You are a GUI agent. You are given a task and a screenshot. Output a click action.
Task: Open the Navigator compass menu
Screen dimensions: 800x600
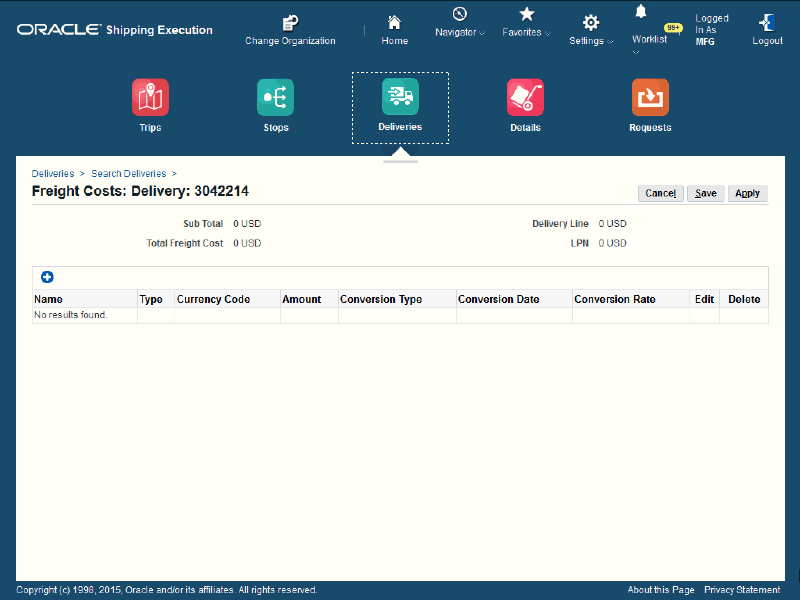pyautogui.click(x=460, y=14)
